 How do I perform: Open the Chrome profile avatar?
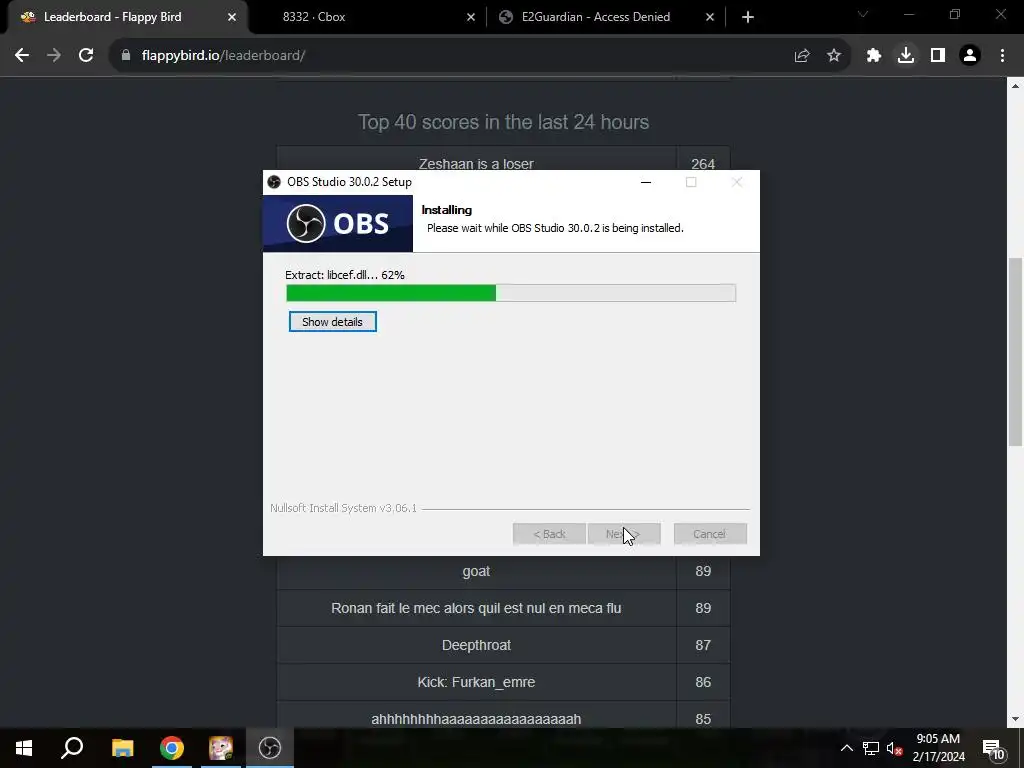coord(970,56)
